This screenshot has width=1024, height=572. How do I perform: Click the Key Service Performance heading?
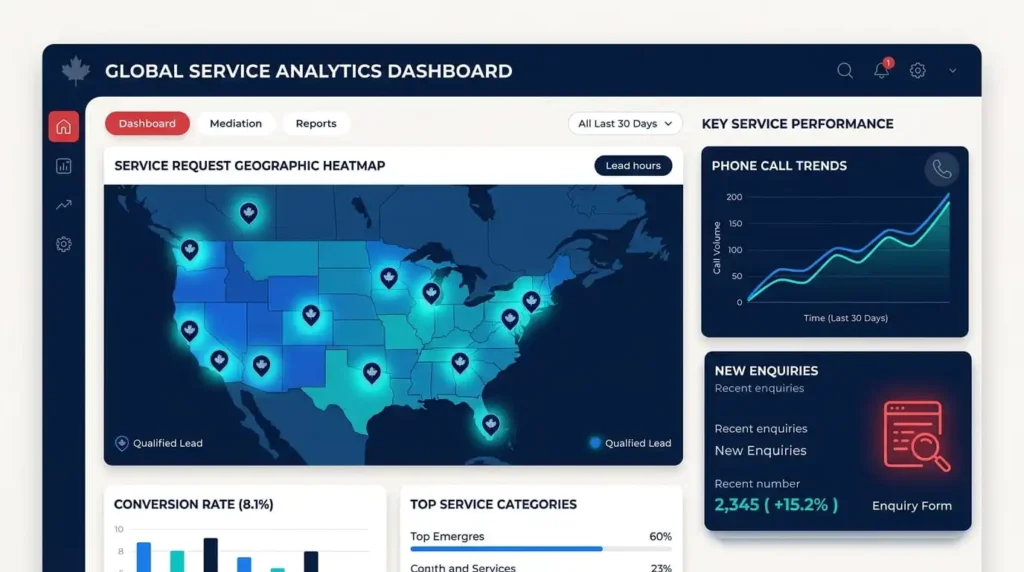click(797, 124)
